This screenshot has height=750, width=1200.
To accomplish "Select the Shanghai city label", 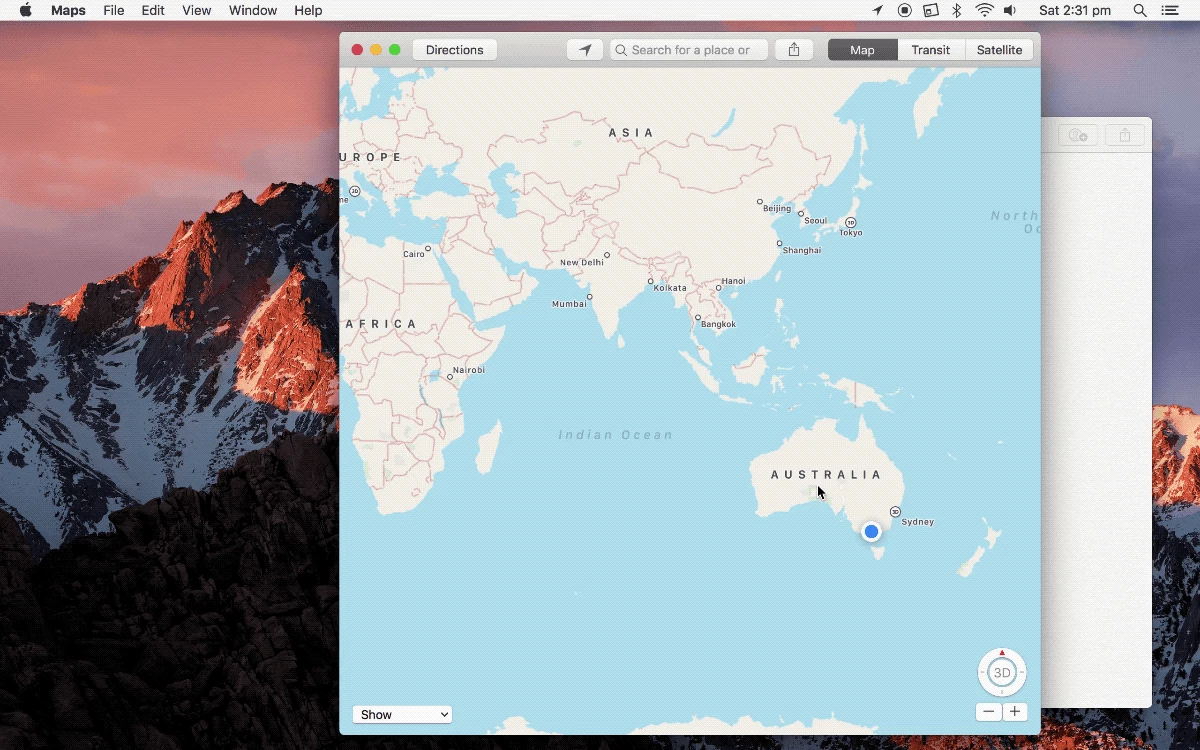I will coord(802,250).
